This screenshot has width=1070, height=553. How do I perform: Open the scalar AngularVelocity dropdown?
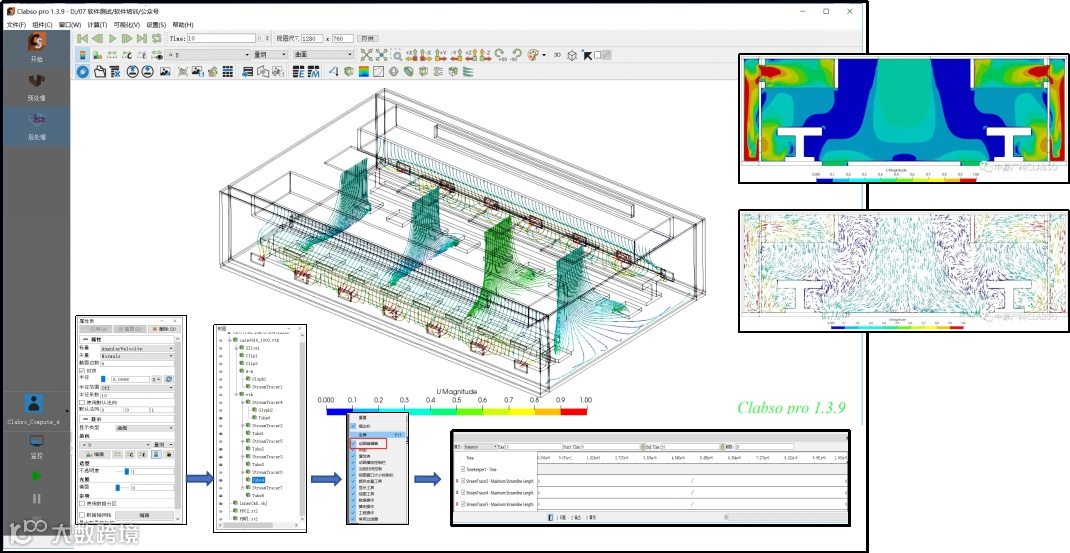136,348
